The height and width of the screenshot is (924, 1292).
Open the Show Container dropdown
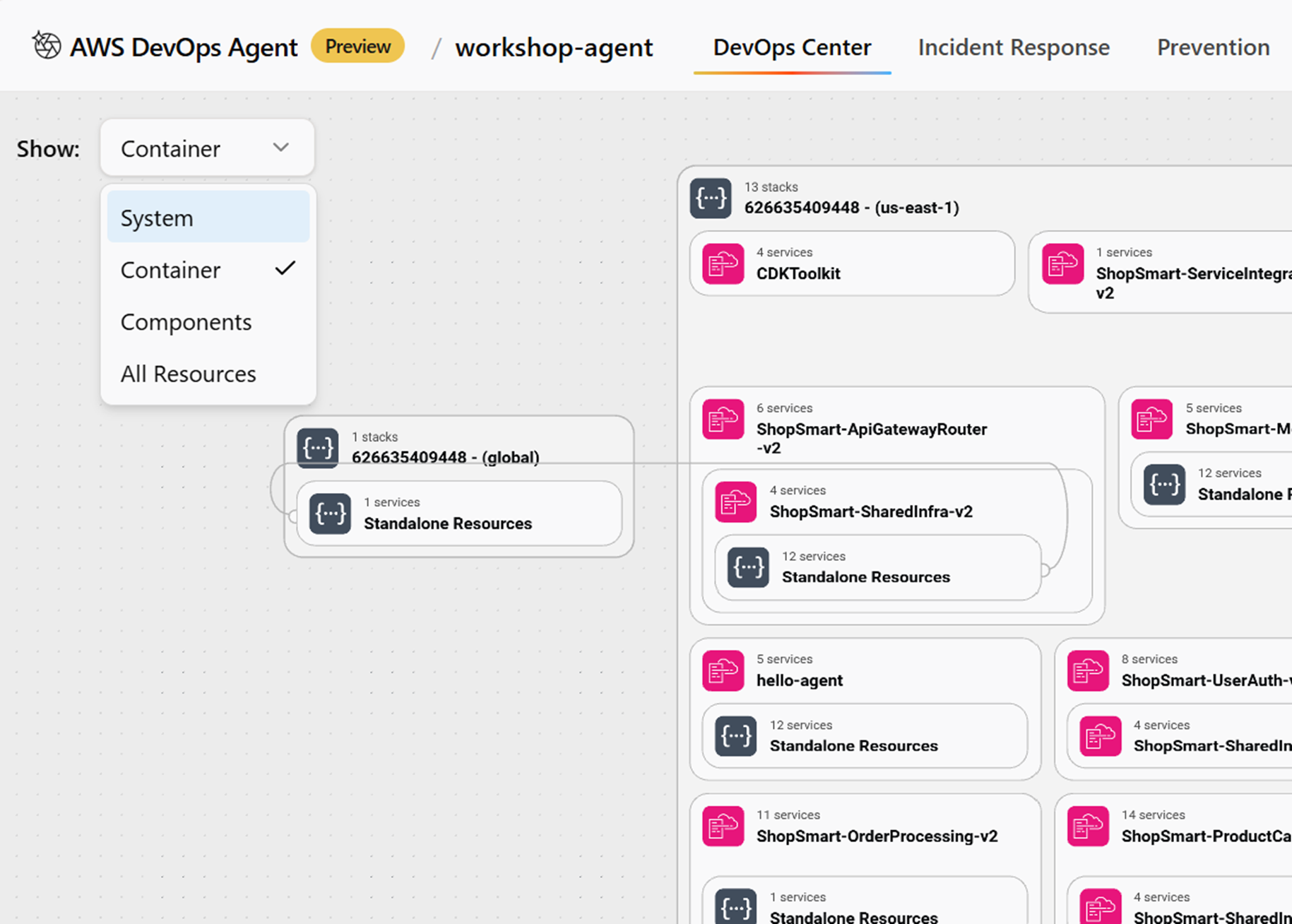[207, 148]
